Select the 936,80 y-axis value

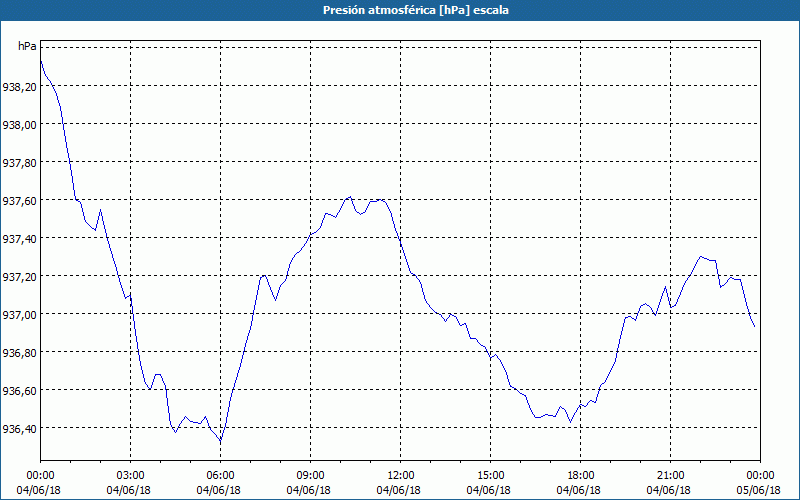pos(19,353)
